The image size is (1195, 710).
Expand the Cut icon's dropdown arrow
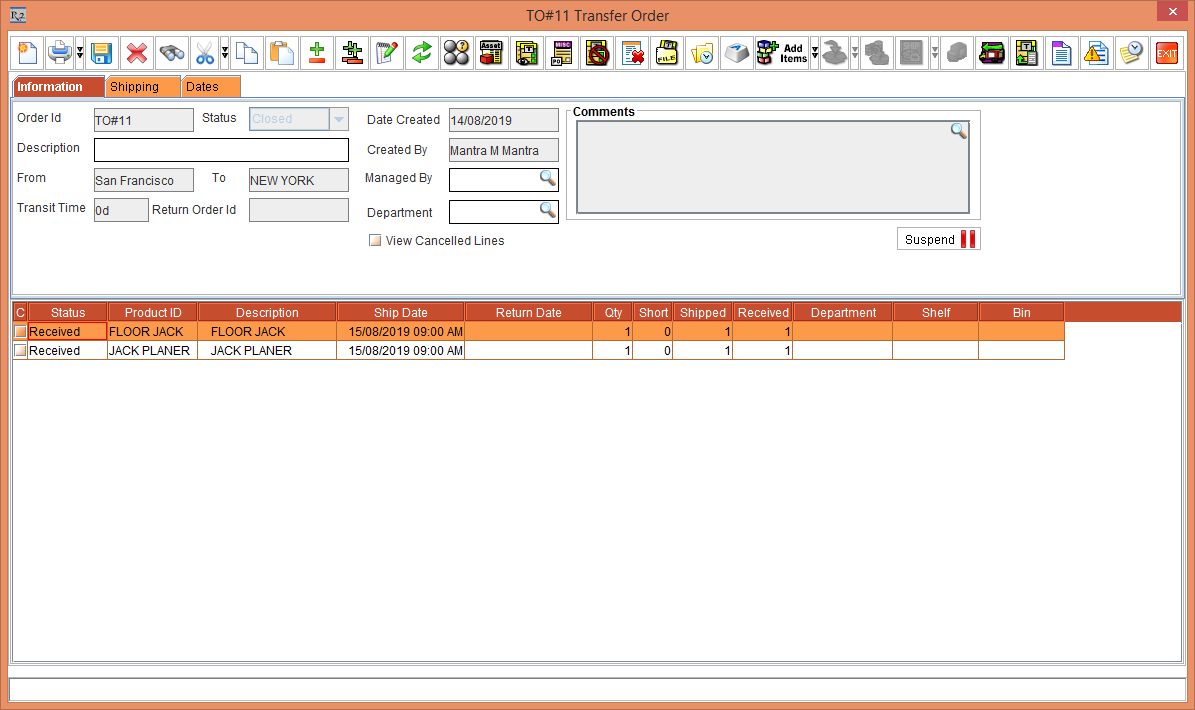point(224,53)
